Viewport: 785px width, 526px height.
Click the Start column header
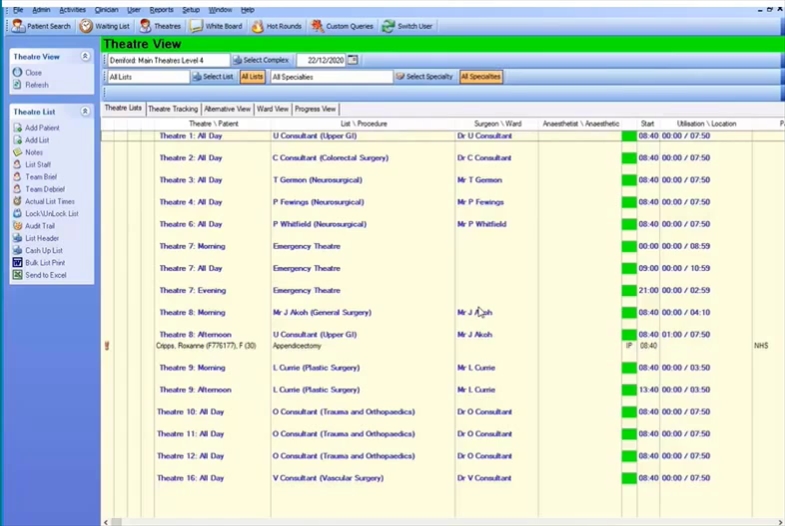click(x=647, y=124)
